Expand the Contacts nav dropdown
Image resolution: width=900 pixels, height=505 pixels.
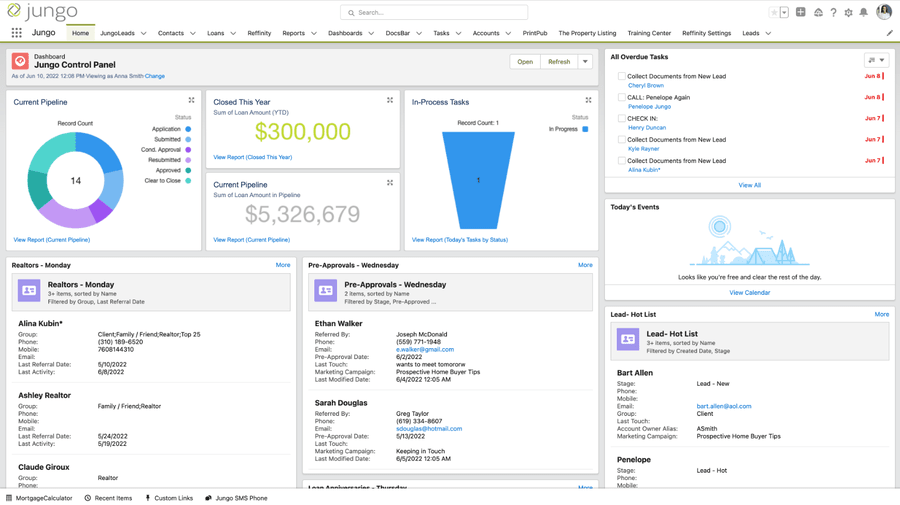coord(193,33)
